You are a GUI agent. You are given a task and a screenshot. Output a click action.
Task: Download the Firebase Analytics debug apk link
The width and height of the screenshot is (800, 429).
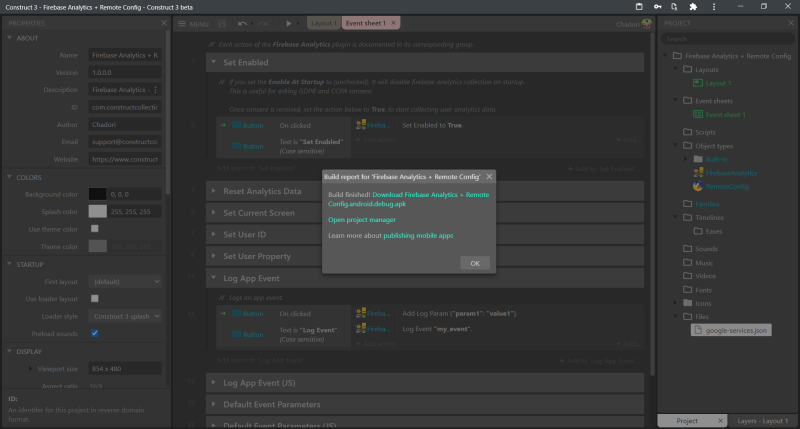coord(408,199)
